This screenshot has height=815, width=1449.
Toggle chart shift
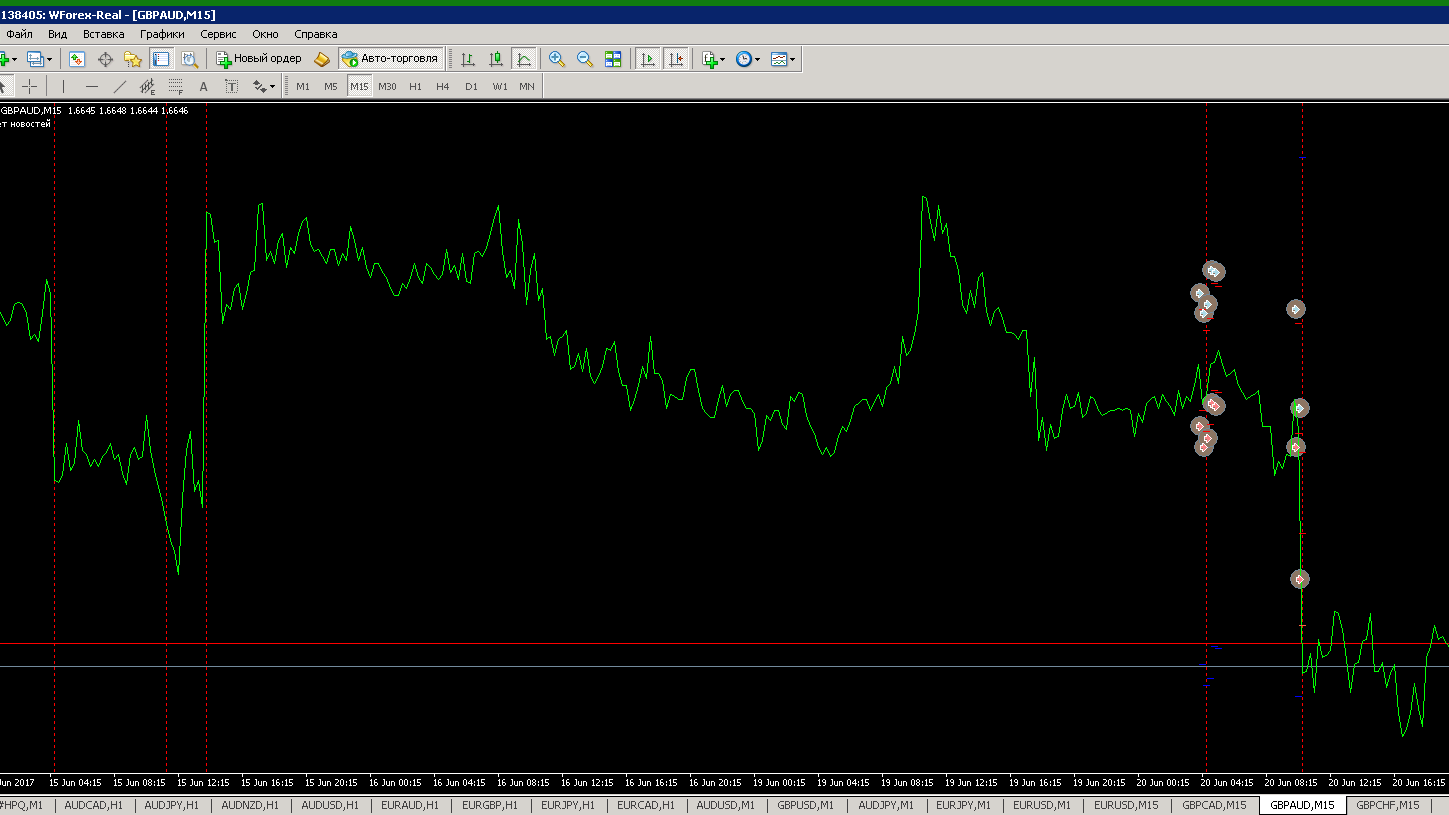pos(676,59)
